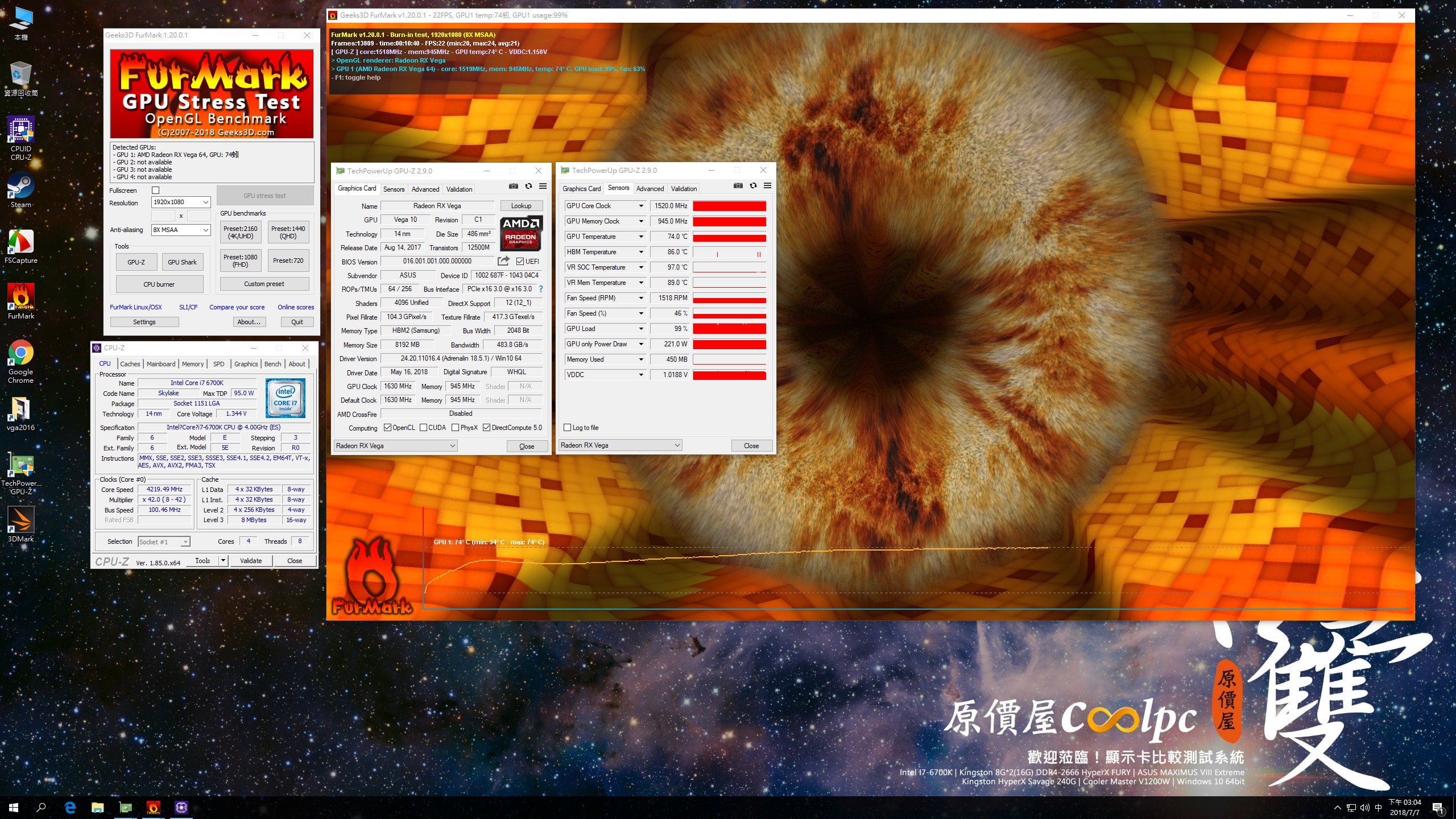Open GPU selector dropdown in GPU-Z Graphics Card window
This screenshot has width=1456, height=819.
coord(395,446)
